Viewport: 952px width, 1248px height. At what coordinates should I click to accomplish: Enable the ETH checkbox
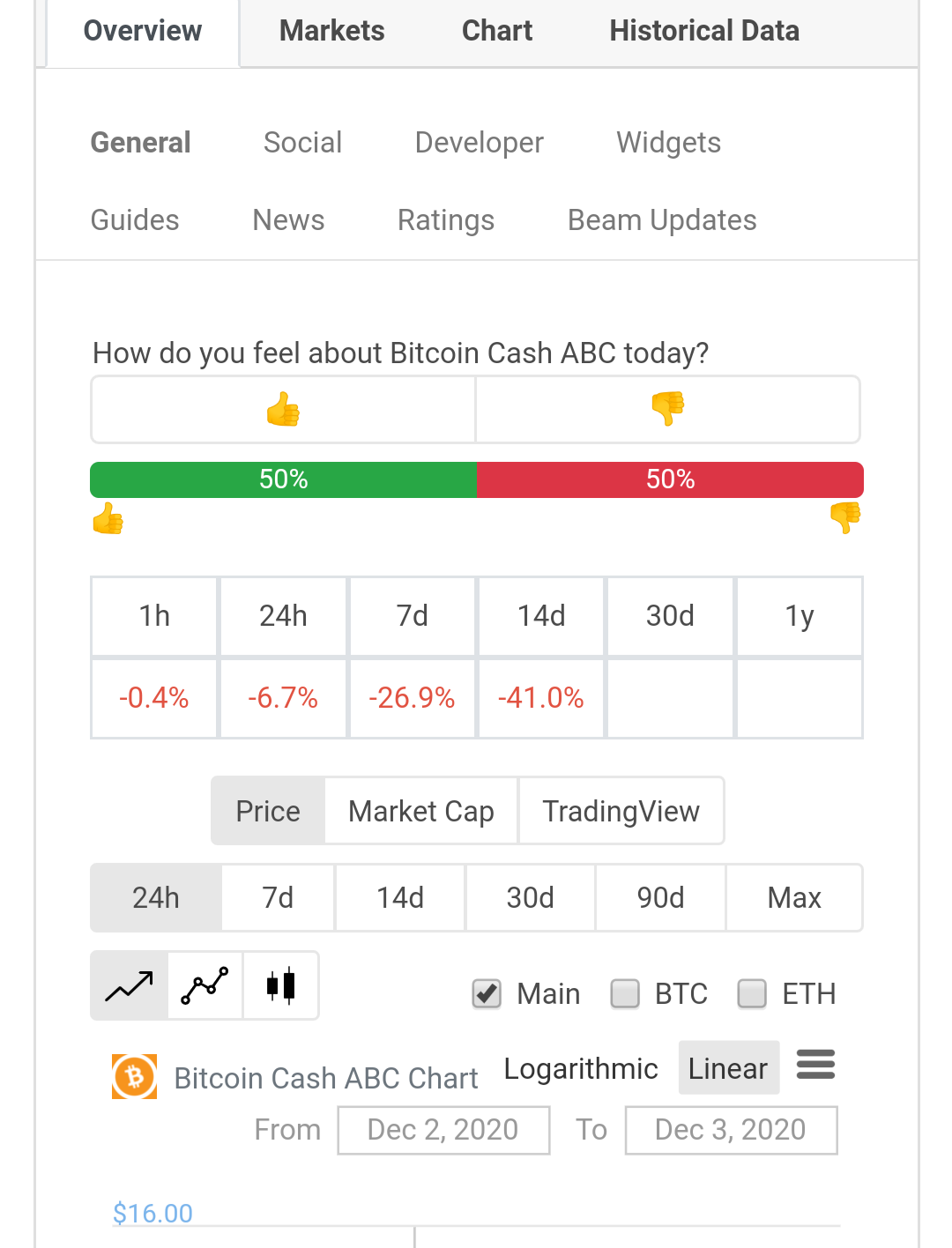pos(752,994)
